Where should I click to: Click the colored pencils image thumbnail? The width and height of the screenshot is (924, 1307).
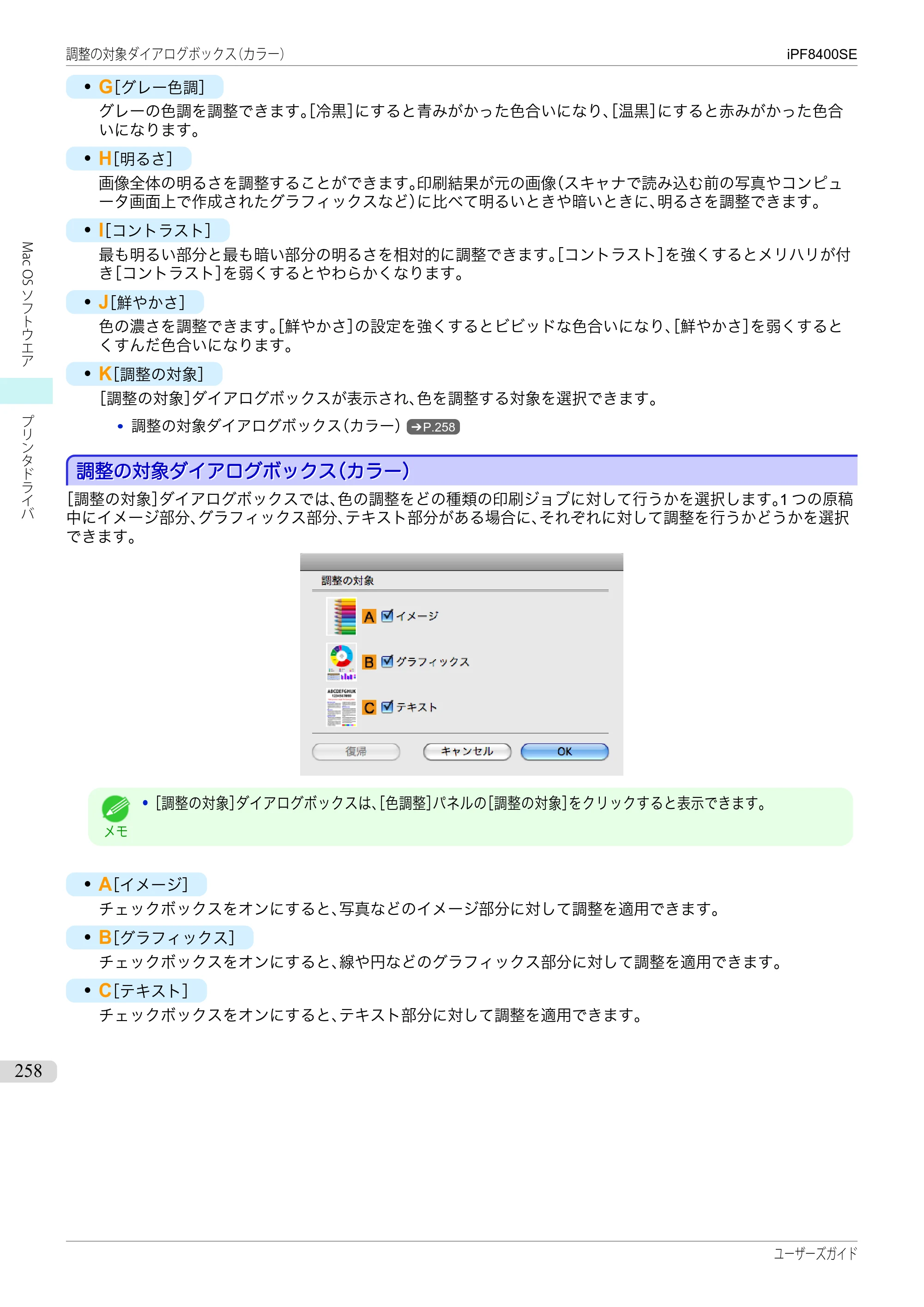click(x=341, y=616)
